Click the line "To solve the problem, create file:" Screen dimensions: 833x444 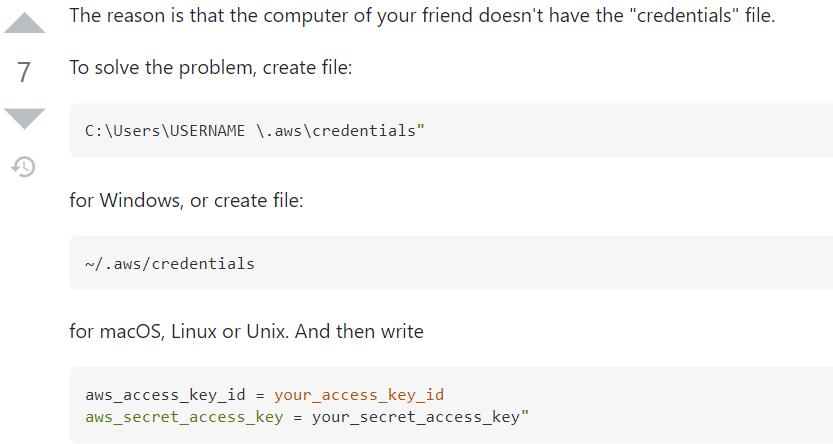pos(210,68)
